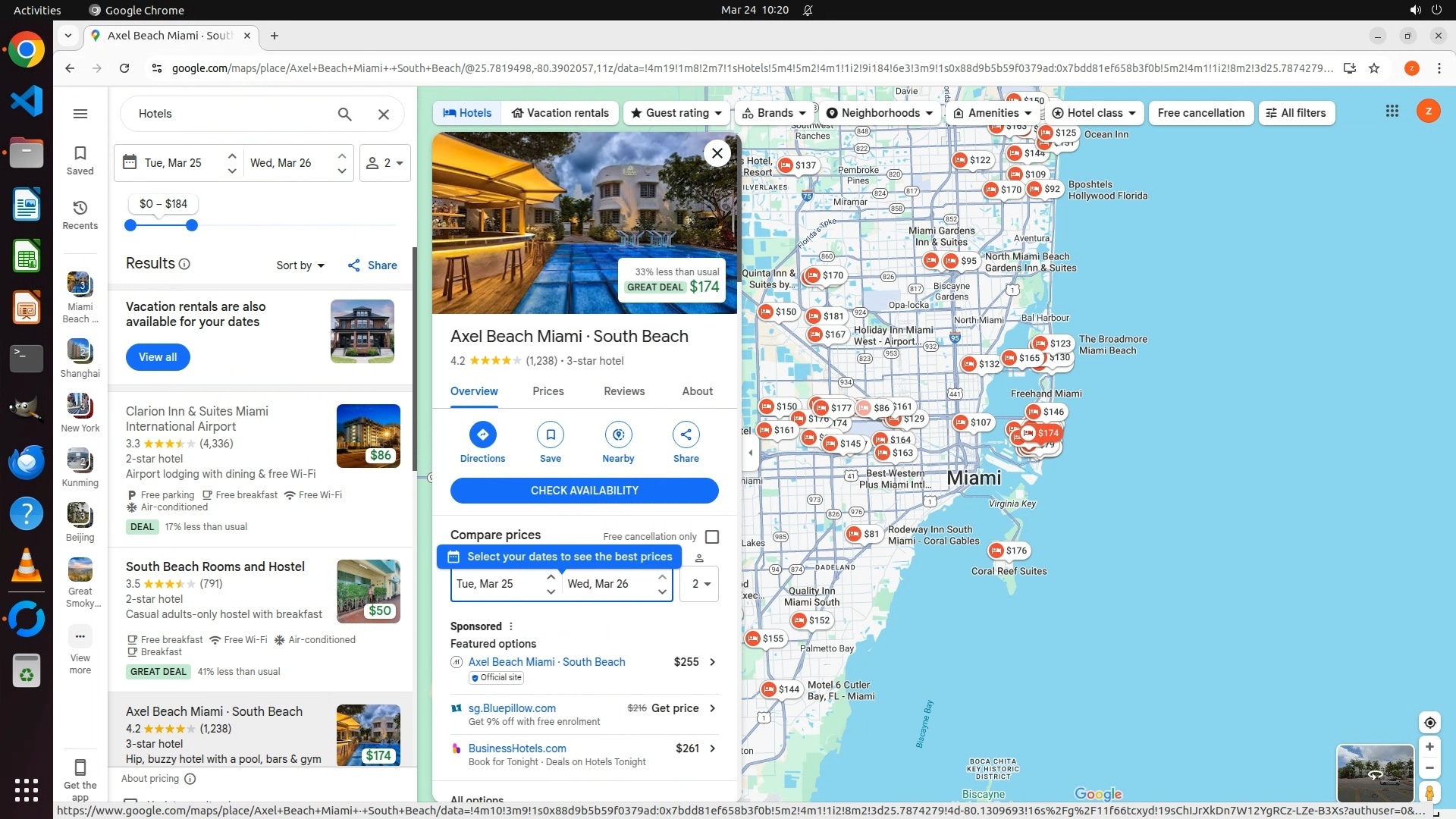
Task: Switch to the Reviews tab
Action: 623,391
